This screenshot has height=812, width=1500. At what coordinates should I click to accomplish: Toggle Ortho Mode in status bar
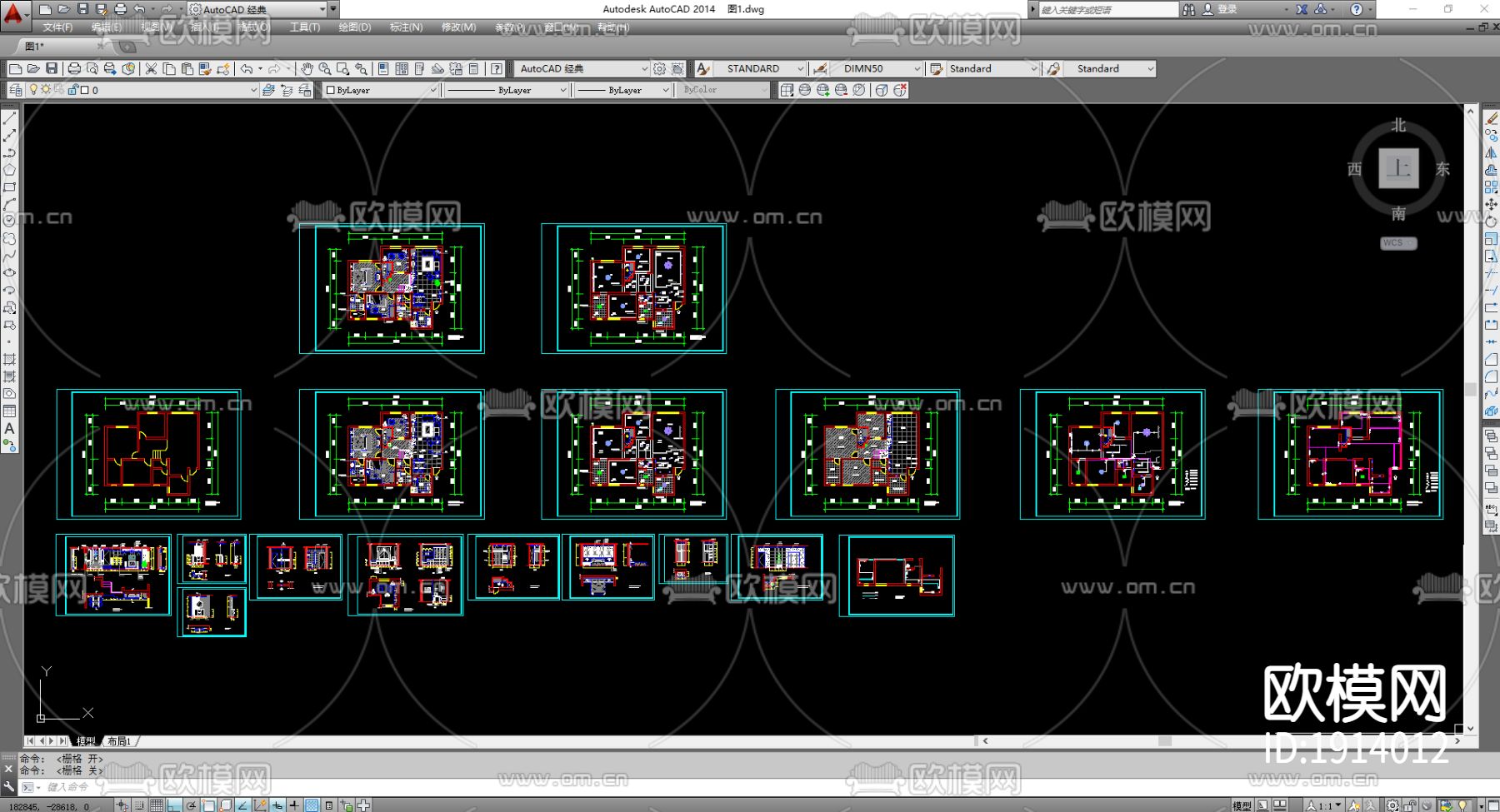click(x=174, y=805)
